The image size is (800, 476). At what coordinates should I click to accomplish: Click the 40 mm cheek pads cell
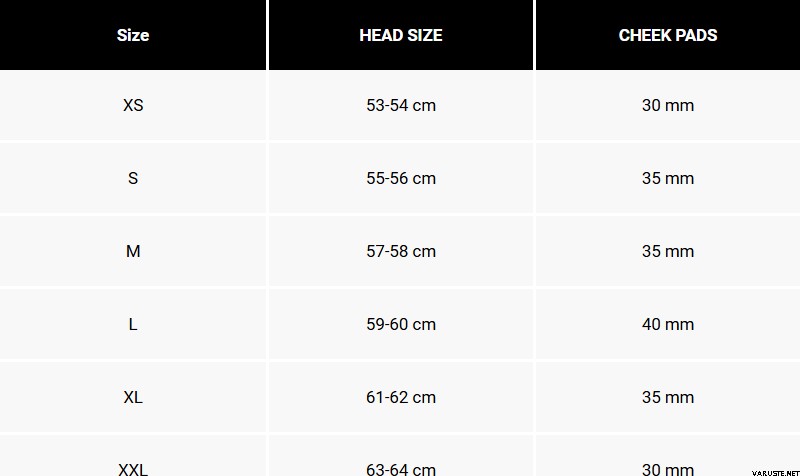[x=668, y=324]
